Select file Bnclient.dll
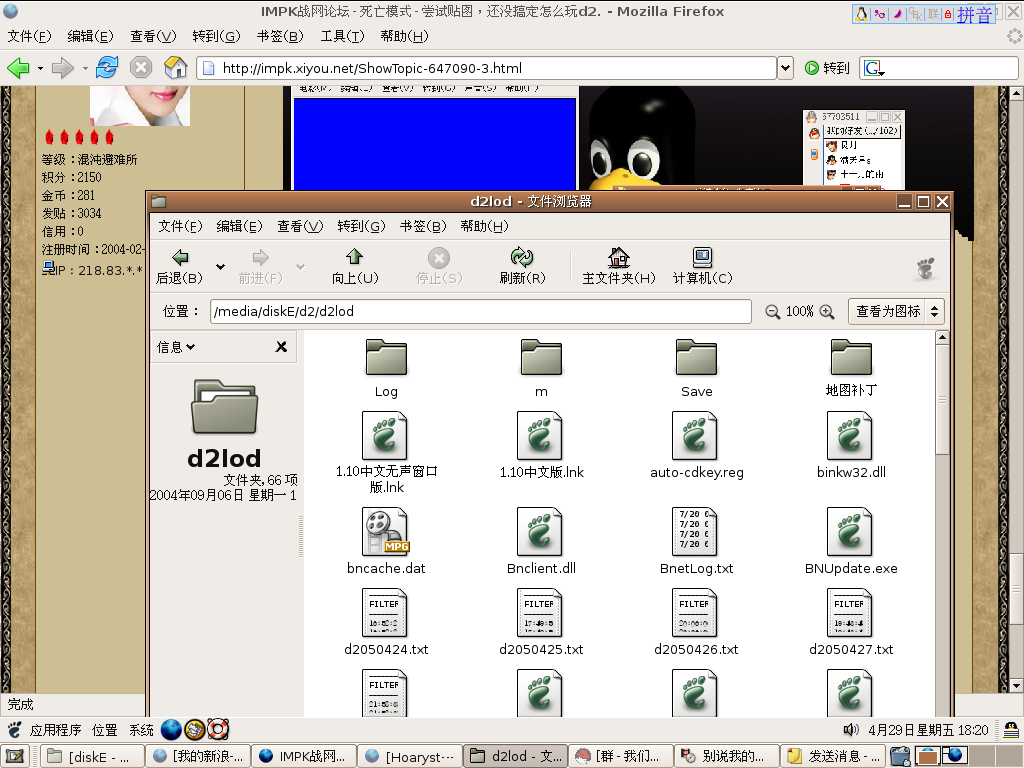The image size is (1024, 768). [x=541, y=541]
